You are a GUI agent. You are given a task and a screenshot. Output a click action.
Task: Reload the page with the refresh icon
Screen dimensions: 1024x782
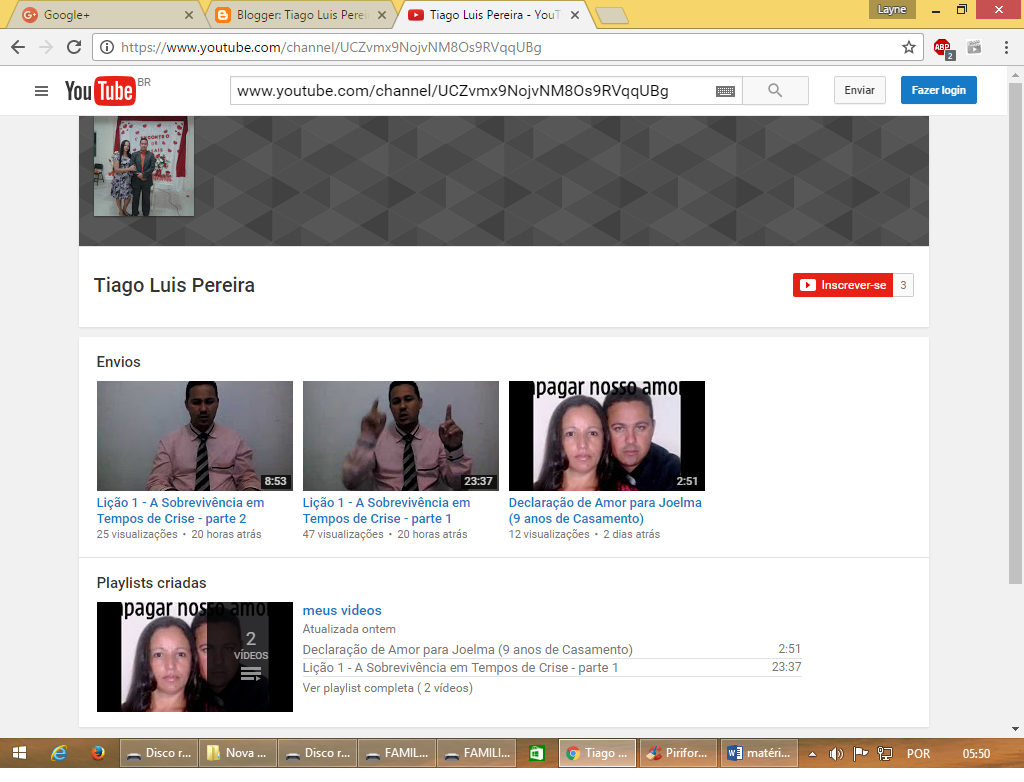click(74, 47)
